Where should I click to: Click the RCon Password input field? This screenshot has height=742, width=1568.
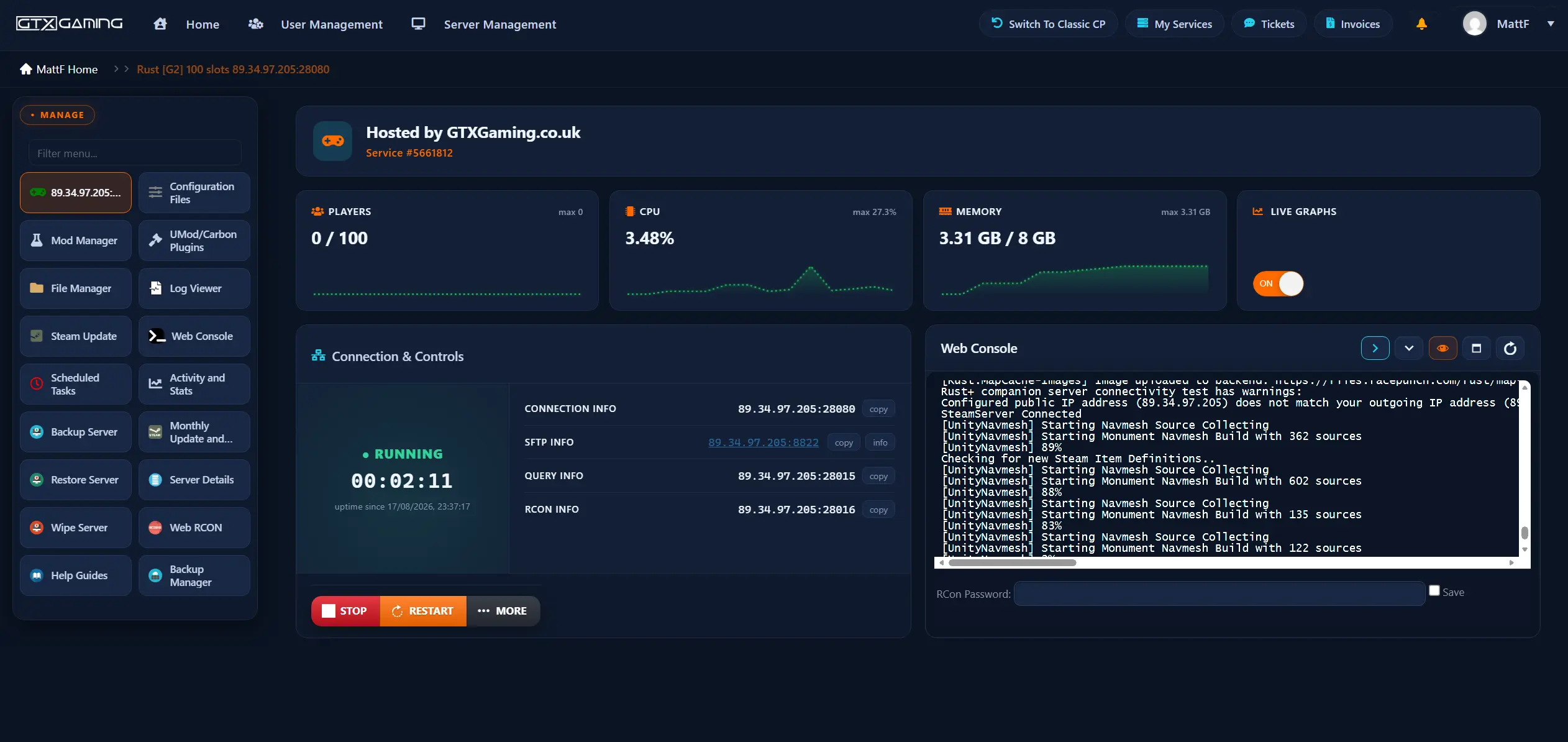[1219, 593]
